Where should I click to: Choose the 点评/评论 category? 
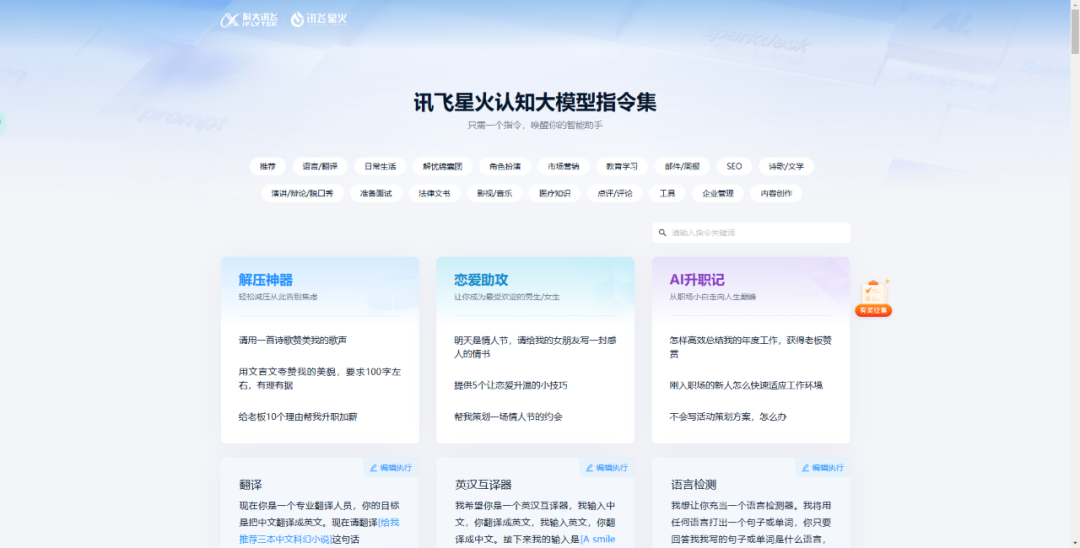point(614,193)
